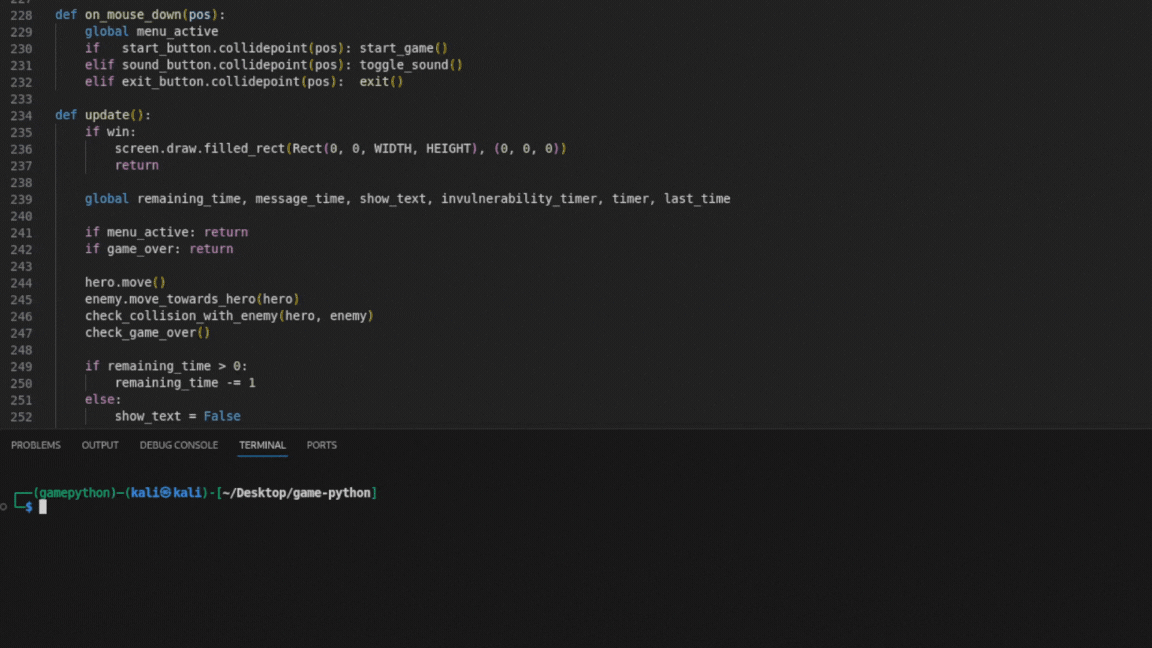Click 'if remaining_time > 0:' line
The image size is (1152, 648).
[166, 366]
